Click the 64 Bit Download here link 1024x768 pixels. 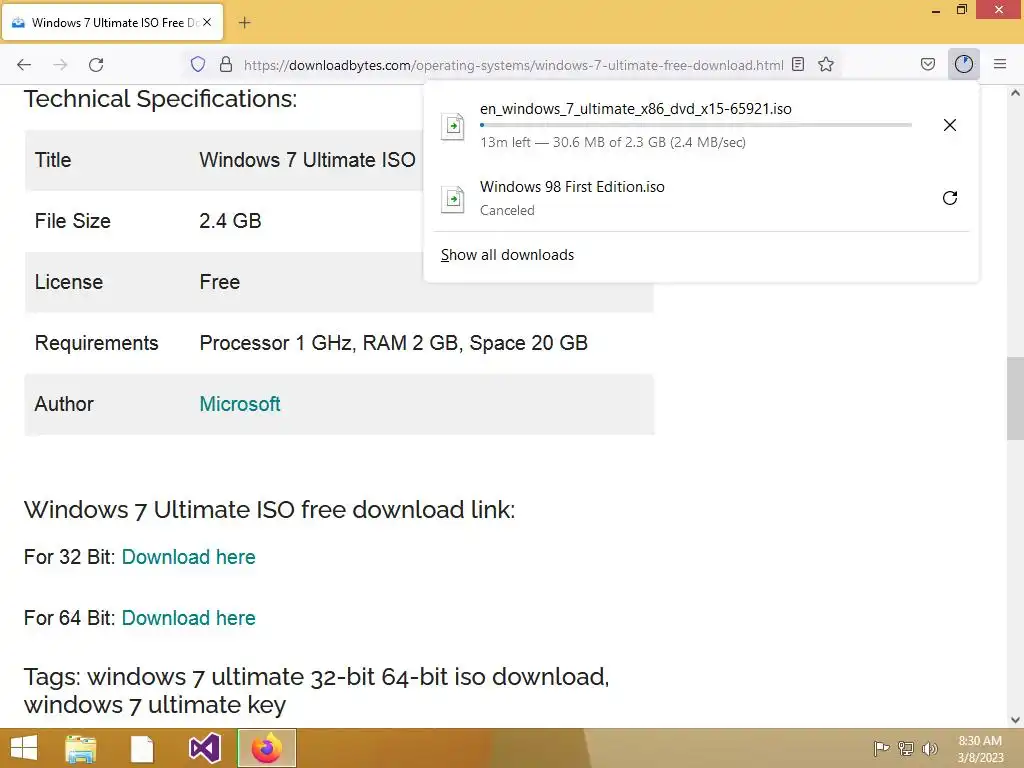pos(188,618)
